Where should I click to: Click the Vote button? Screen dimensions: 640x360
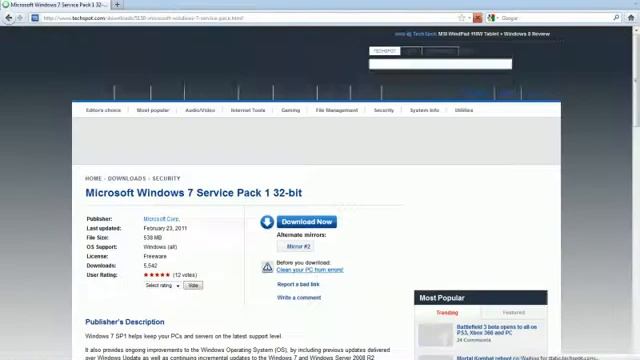click(193, 285)
